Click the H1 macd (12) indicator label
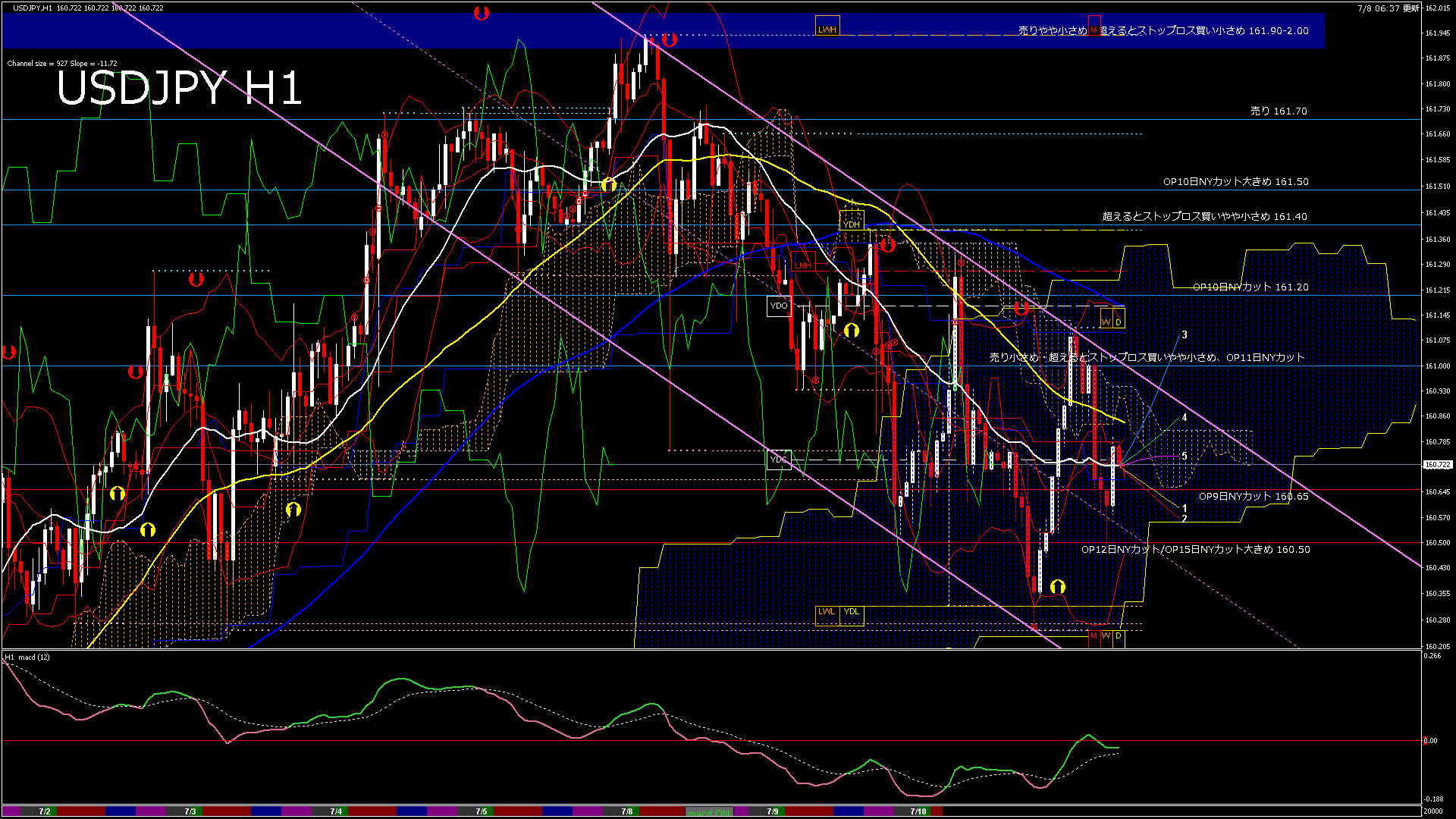The image size is (1456, 819). 27,657
